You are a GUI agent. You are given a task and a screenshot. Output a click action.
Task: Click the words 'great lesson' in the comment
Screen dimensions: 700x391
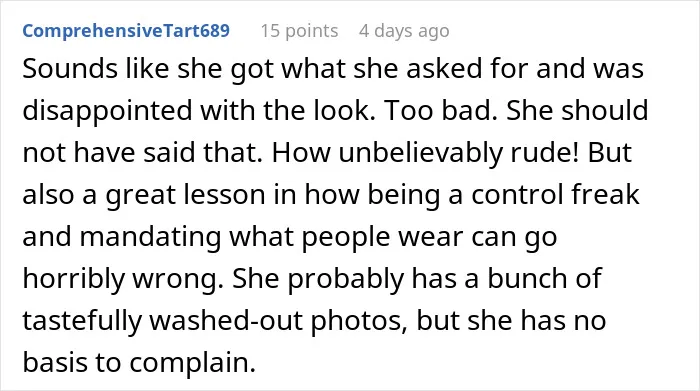(185, 195)
